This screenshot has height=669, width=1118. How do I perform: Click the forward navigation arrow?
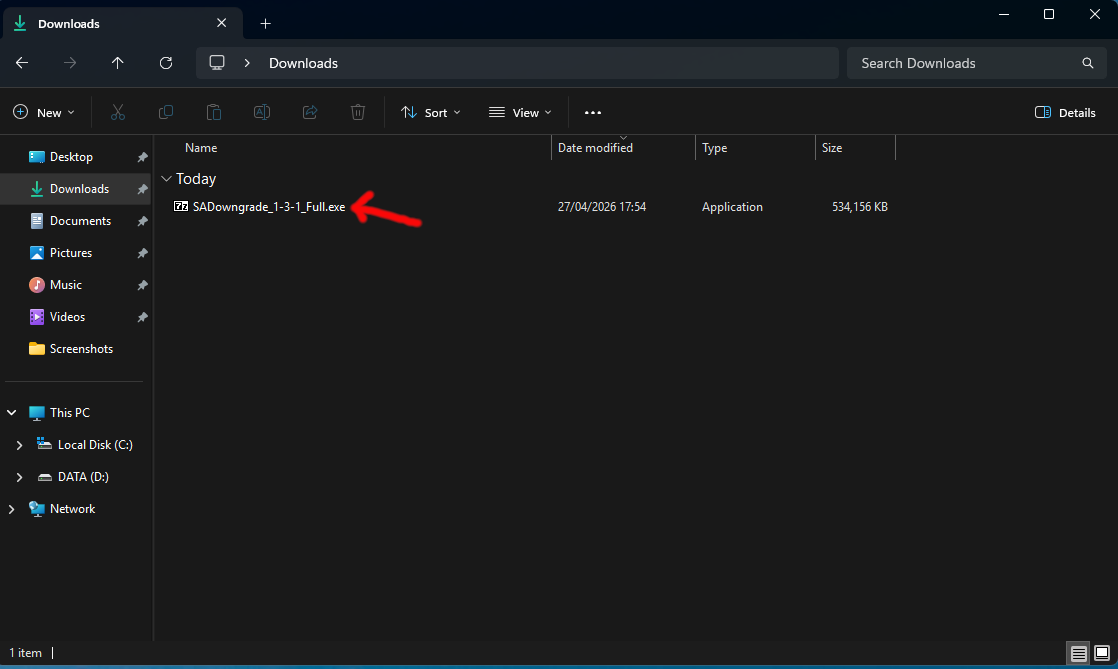click(70, 63)
